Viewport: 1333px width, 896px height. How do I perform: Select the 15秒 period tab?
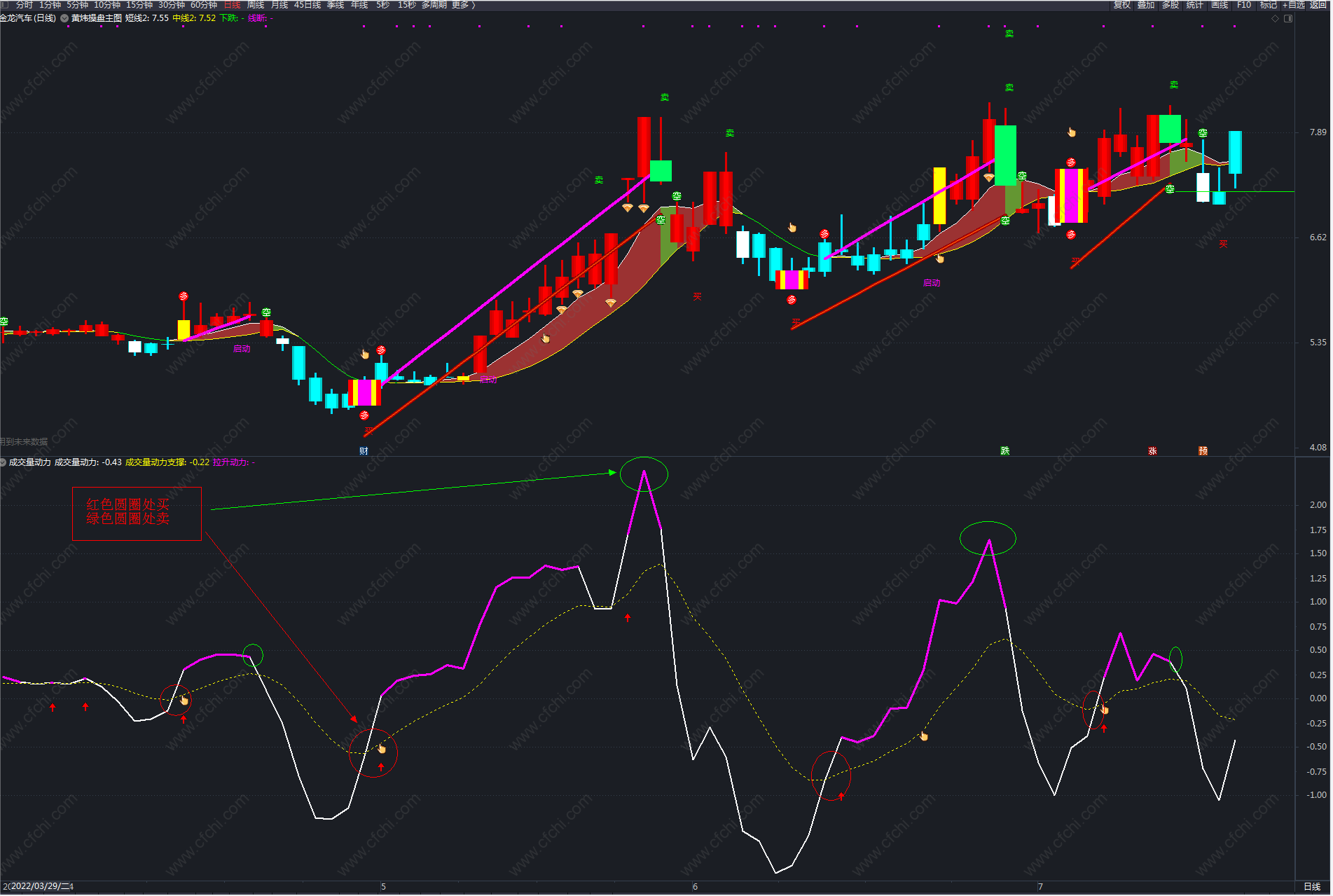coord(406,5)
